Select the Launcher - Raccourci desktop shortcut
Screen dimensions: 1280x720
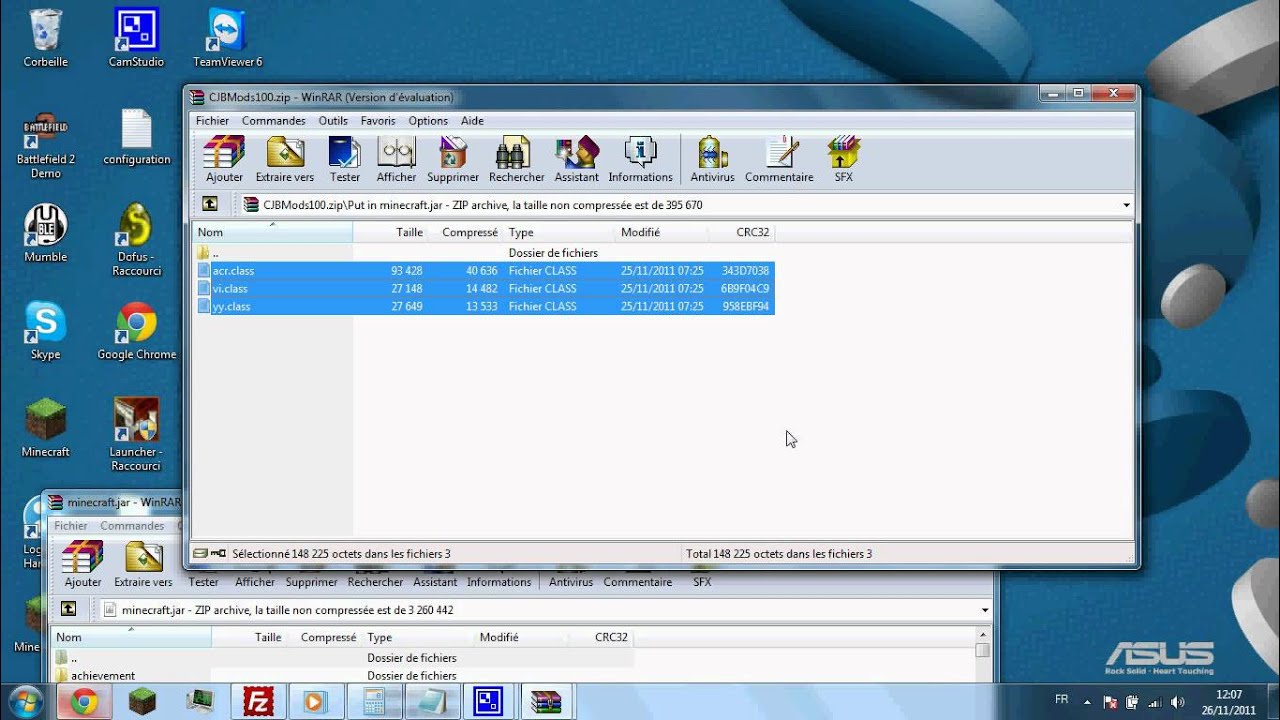tap(136, 435)
